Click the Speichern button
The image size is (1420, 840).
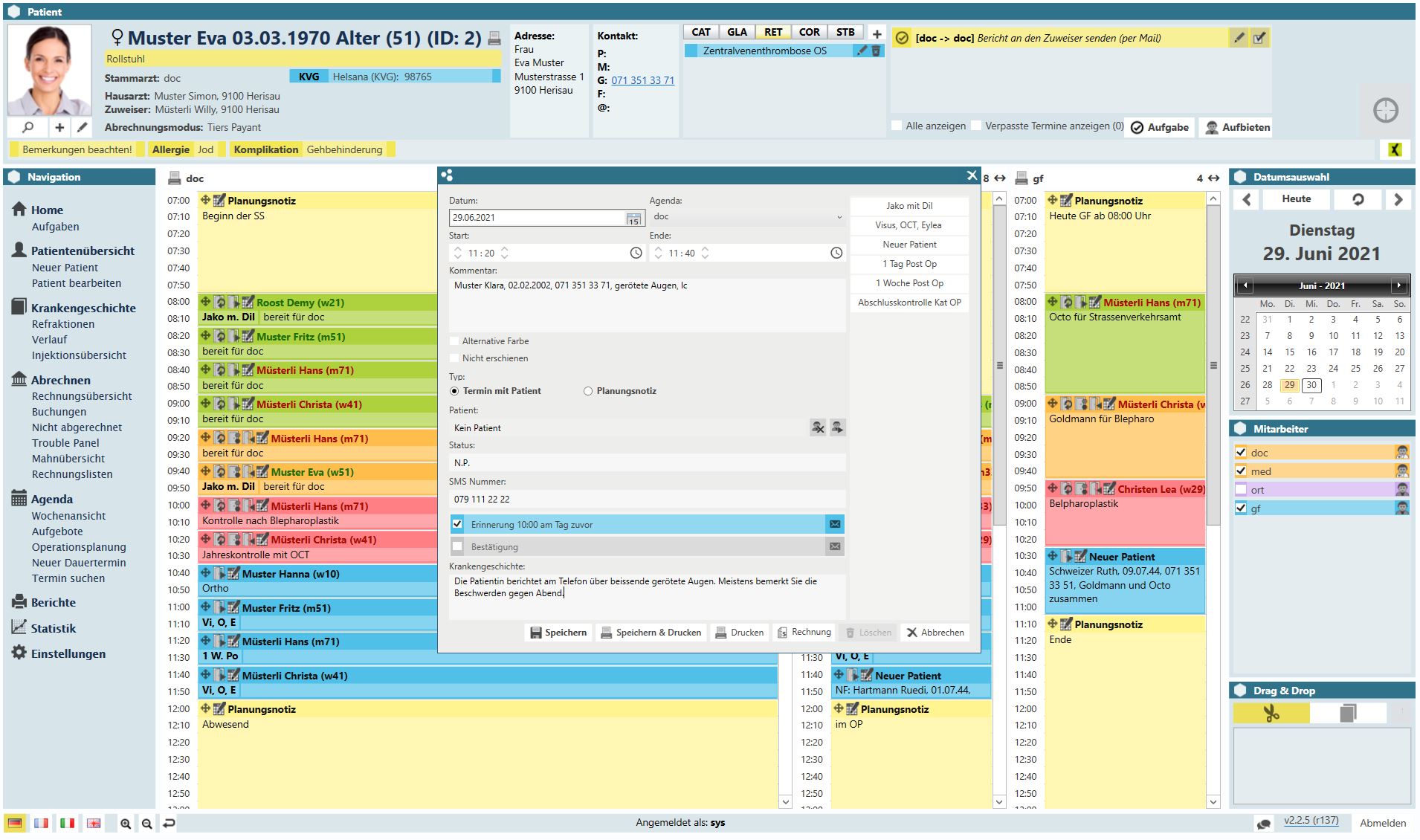point(558,633)
